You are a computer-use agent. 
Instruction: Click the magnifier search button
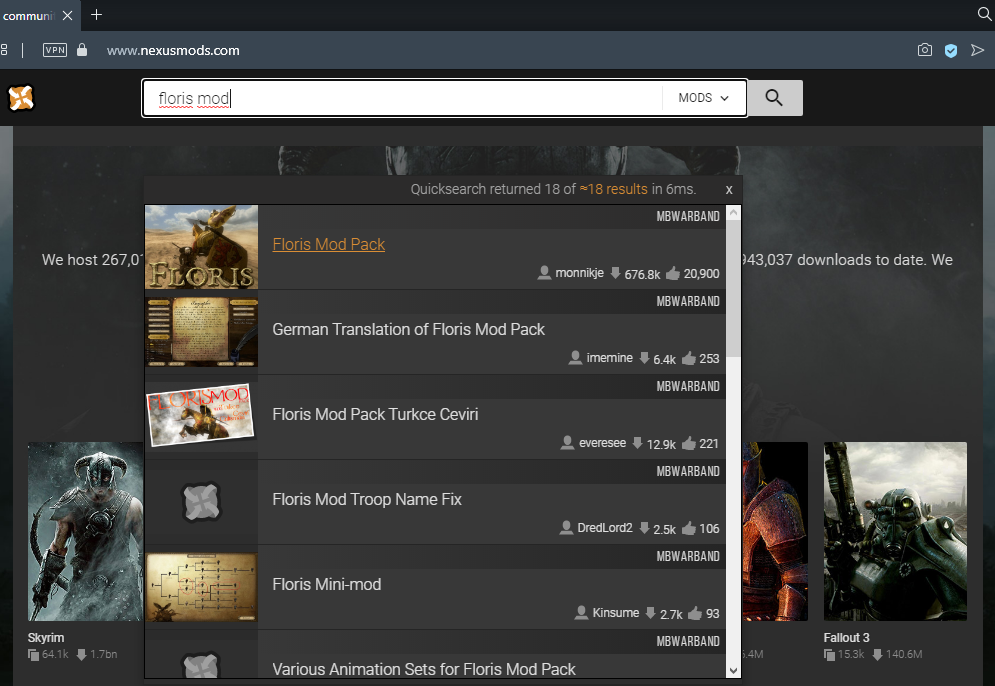[x=774, y=98]
